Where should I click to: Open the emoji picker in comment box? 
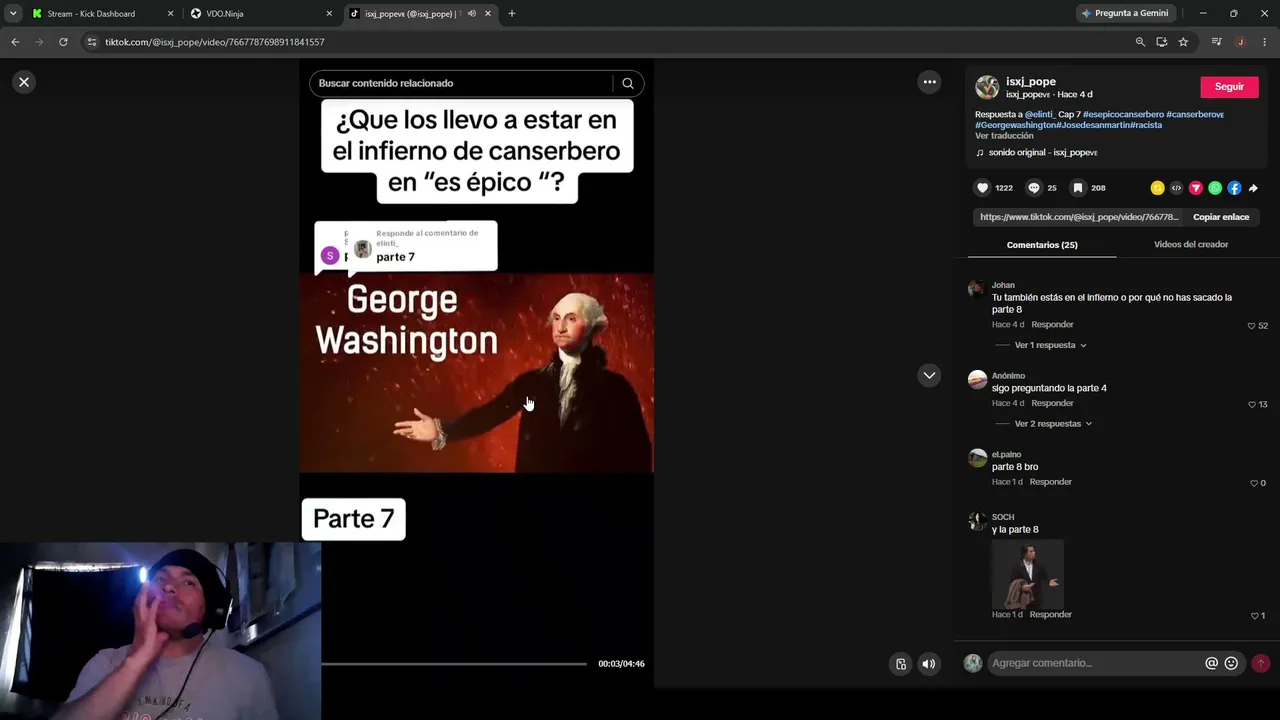point(1231,663)
